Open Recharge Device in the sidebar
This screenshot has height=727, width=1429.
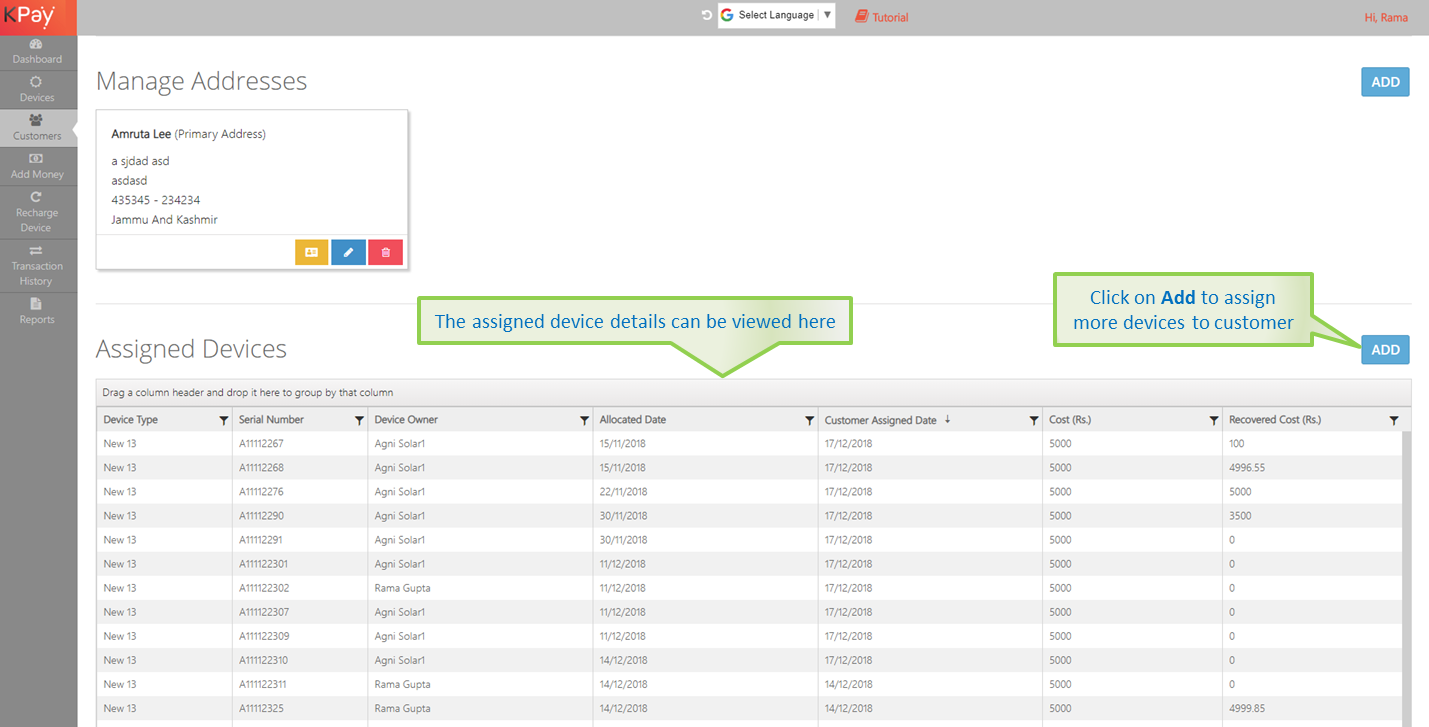(x=37, y=212)
